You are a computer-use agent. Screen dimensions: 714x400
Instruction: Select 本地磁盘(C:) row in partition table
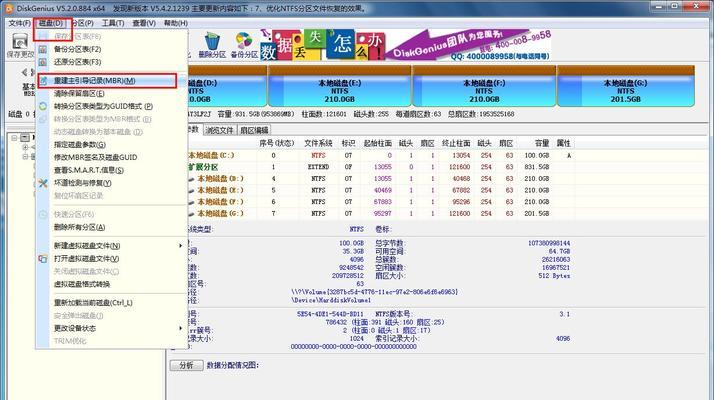[x=380, y=155]
